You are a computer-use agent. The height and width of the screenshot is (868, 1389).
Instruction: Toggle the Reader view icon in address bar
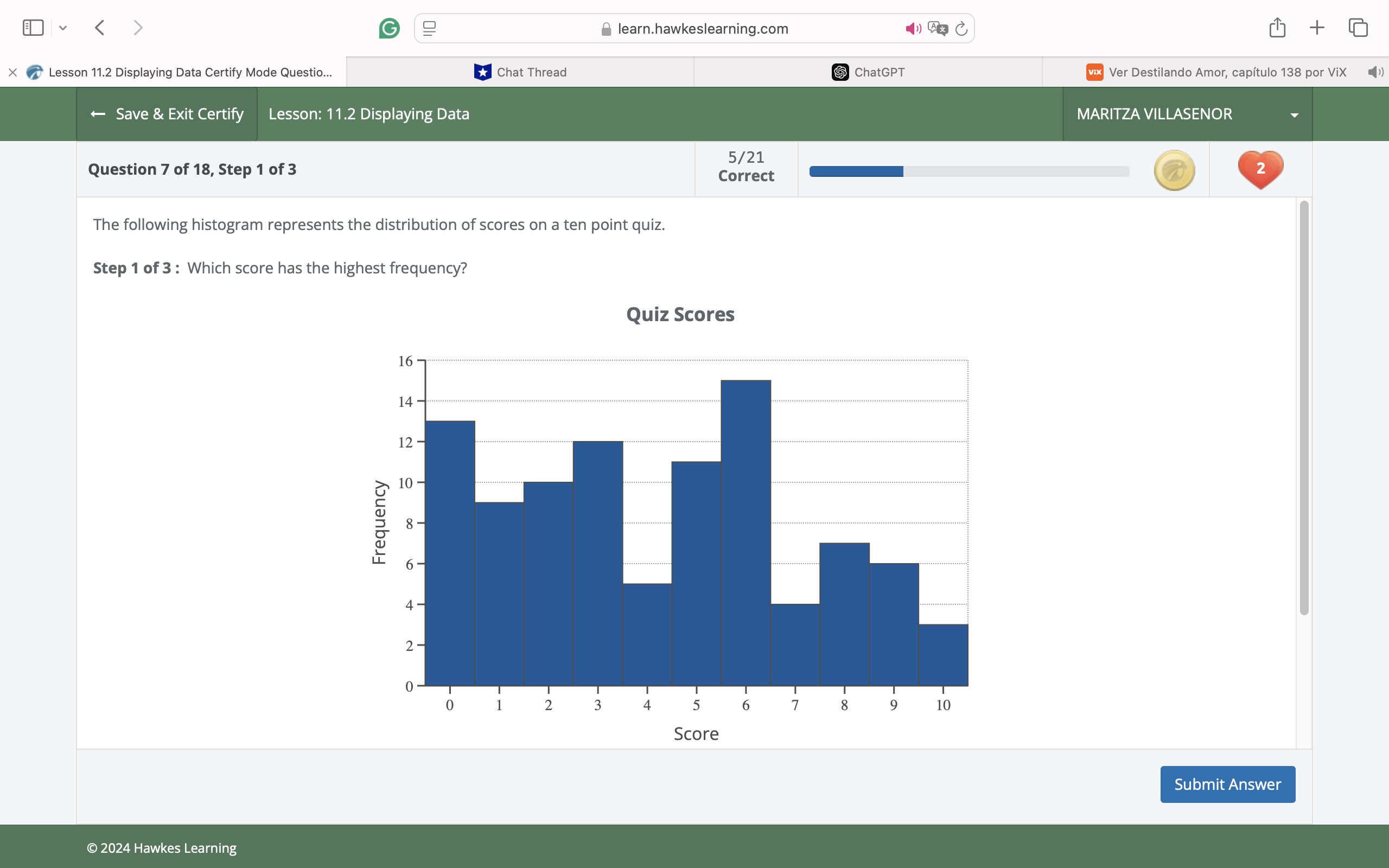point(429,28)
